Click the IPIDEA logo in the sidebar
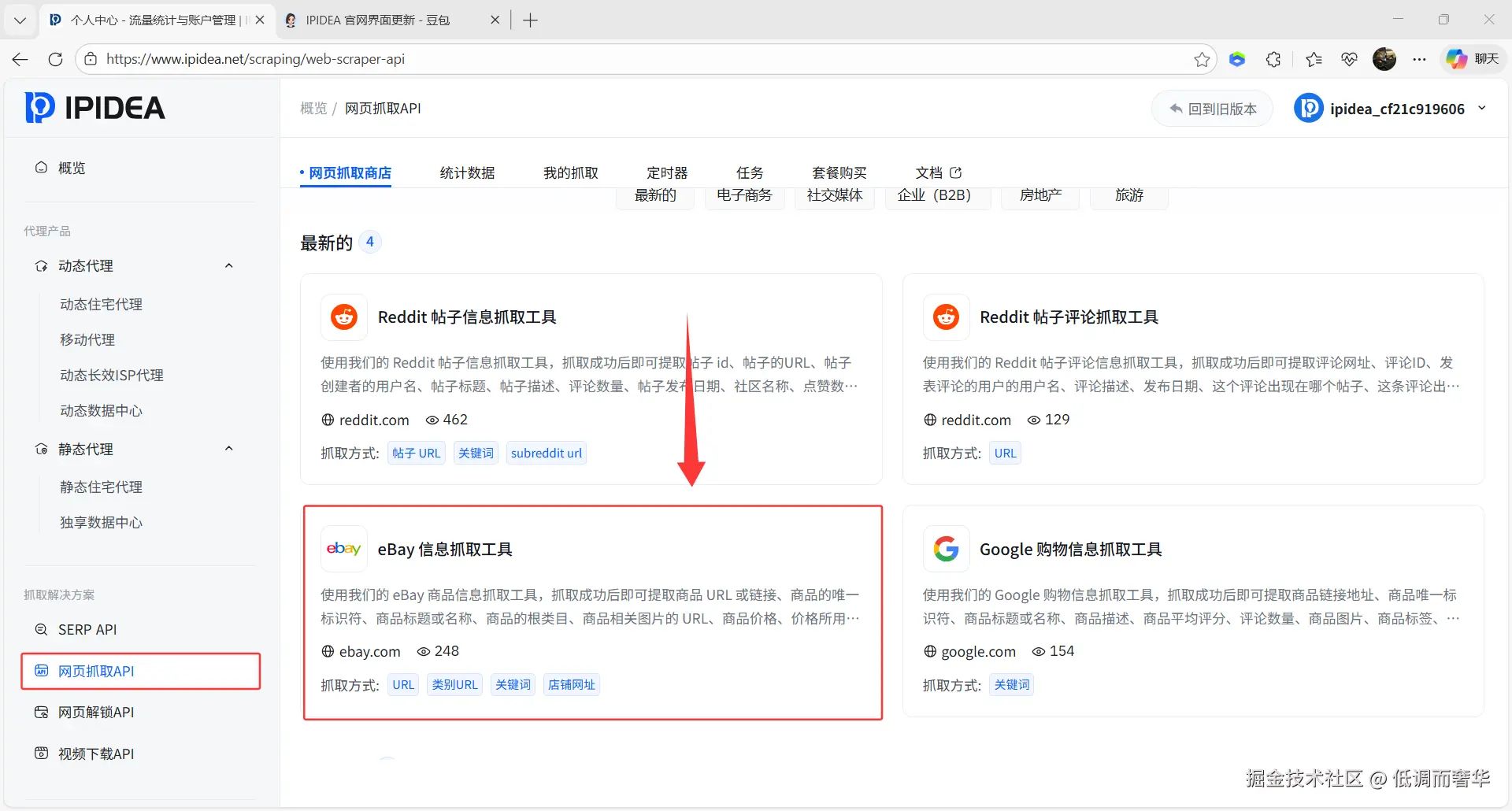 click(x=95, y=108)
